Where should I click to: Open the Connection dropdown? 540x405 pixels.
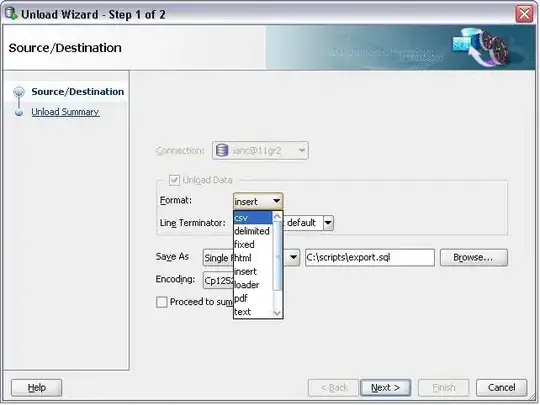pyautogui.click(x=260, y=150)
